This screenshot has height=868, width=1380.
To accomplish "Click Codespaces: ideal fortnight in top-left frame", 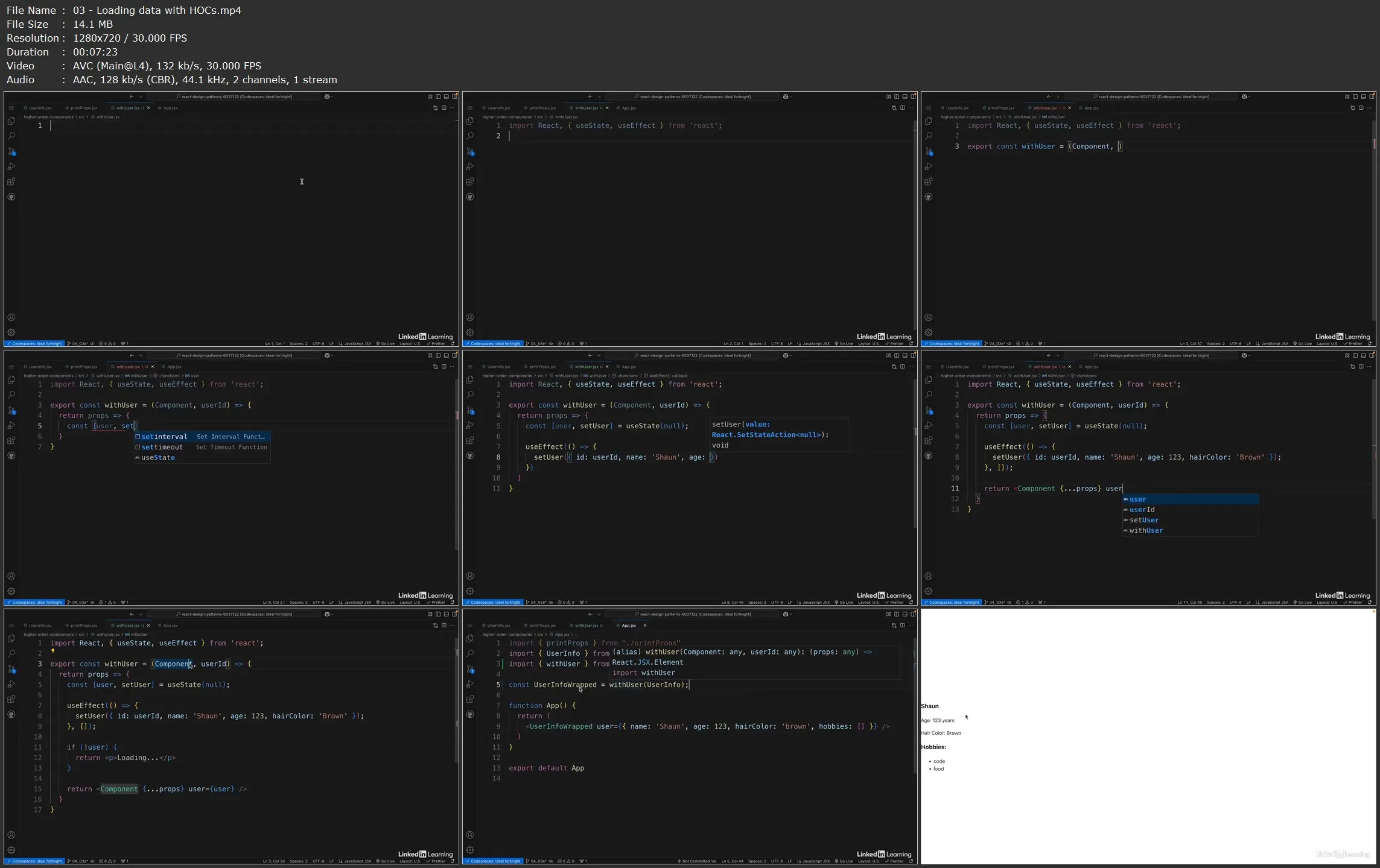I will point(34,344).
